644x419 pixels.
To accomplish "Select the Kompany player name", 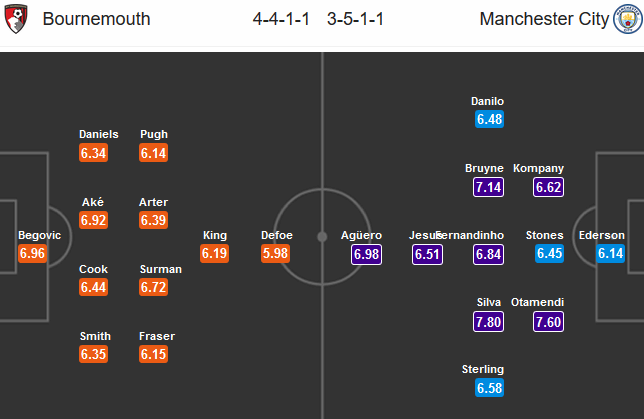I will pyautogui.click(x=538, y=168).
